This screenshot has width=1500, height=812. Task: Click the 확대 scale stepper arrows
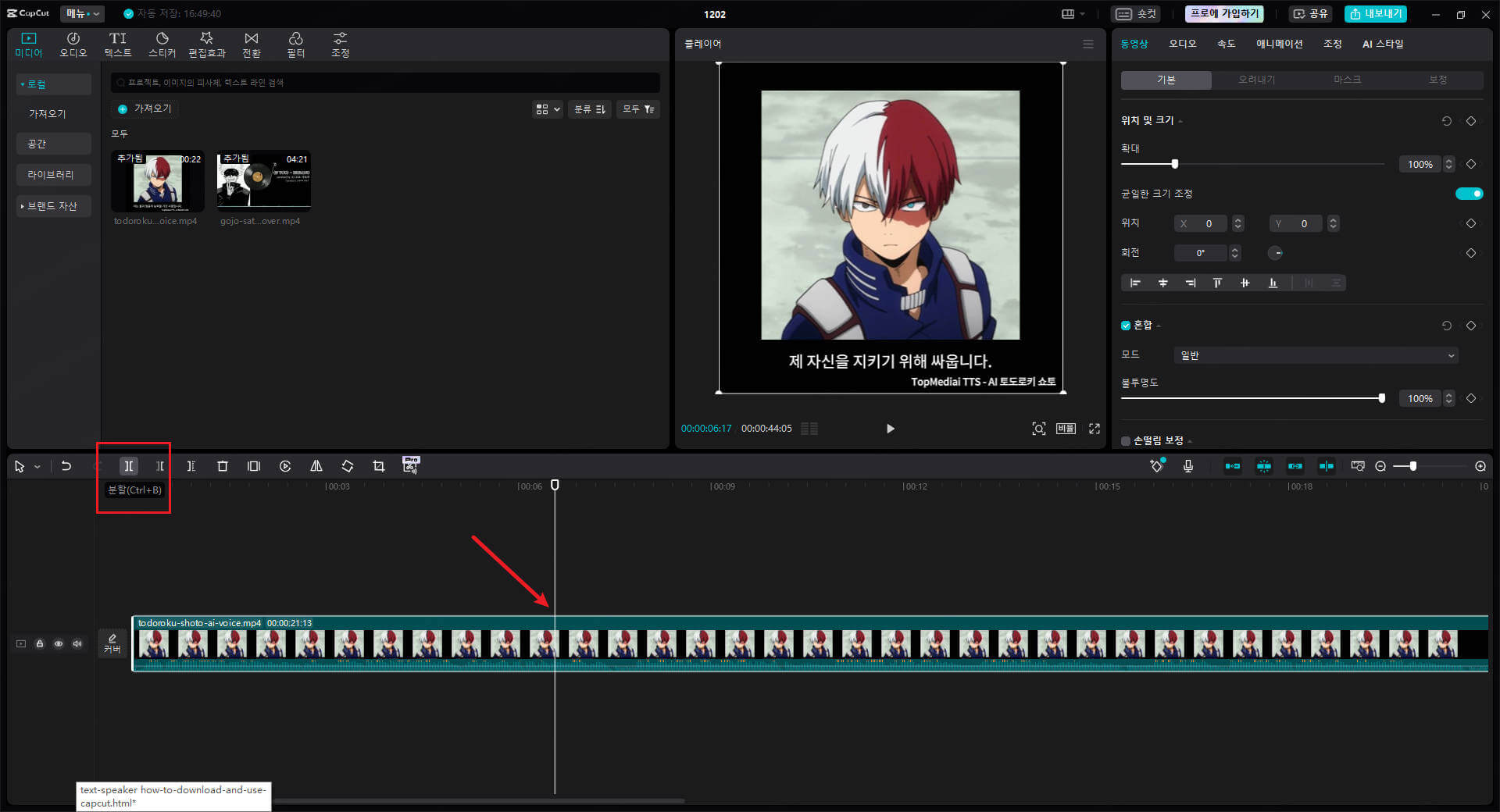(1449, 164)
